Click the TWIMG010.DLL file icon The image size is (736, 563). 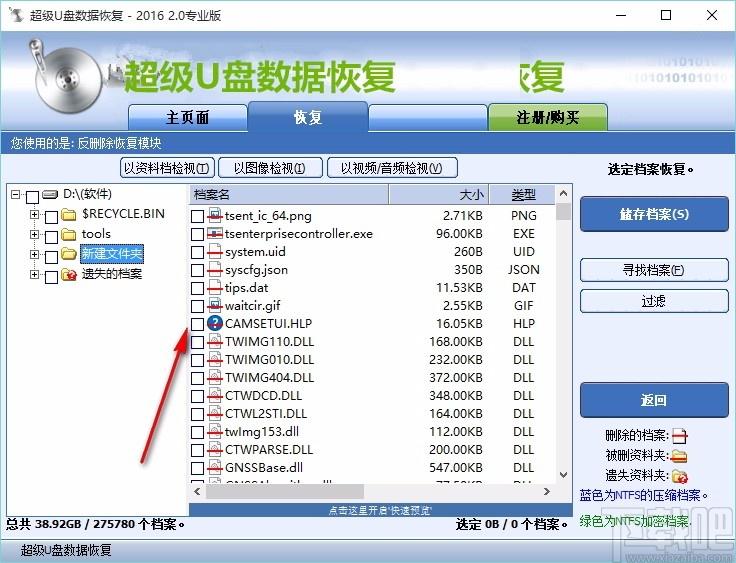215,360
